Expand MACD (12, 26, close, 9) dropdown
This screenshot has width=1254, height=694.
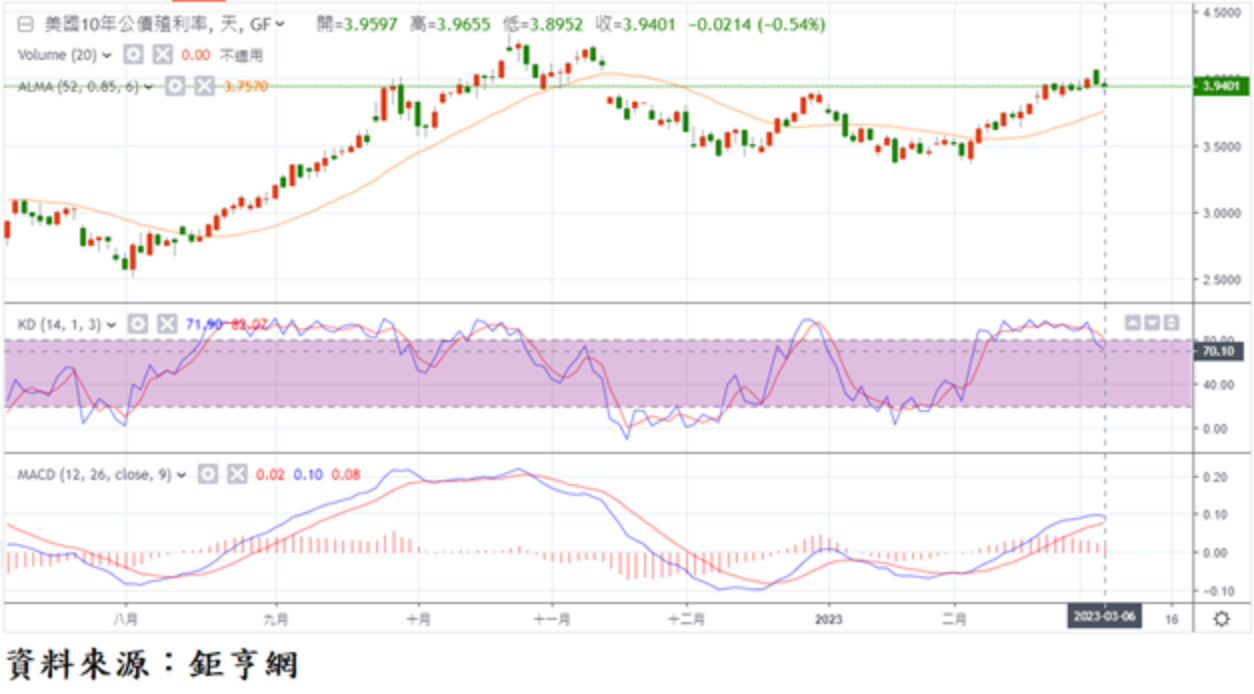pos(182,475)
